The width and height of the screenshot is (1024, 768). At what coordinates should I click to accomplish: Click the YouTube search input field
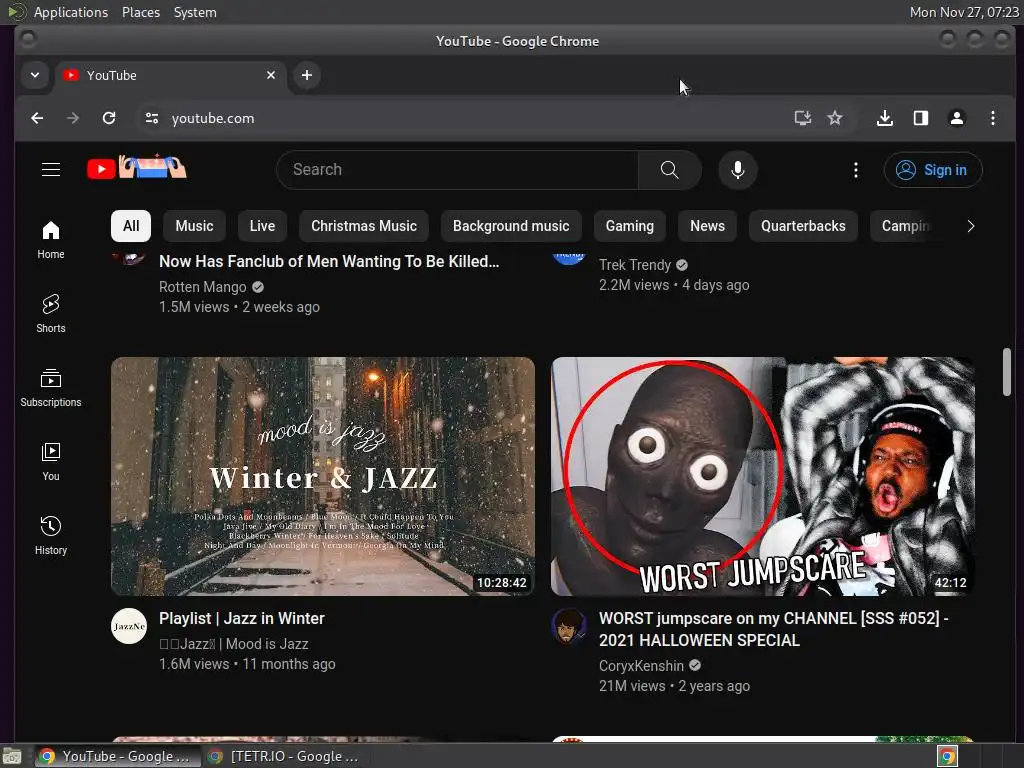point(457,170)
